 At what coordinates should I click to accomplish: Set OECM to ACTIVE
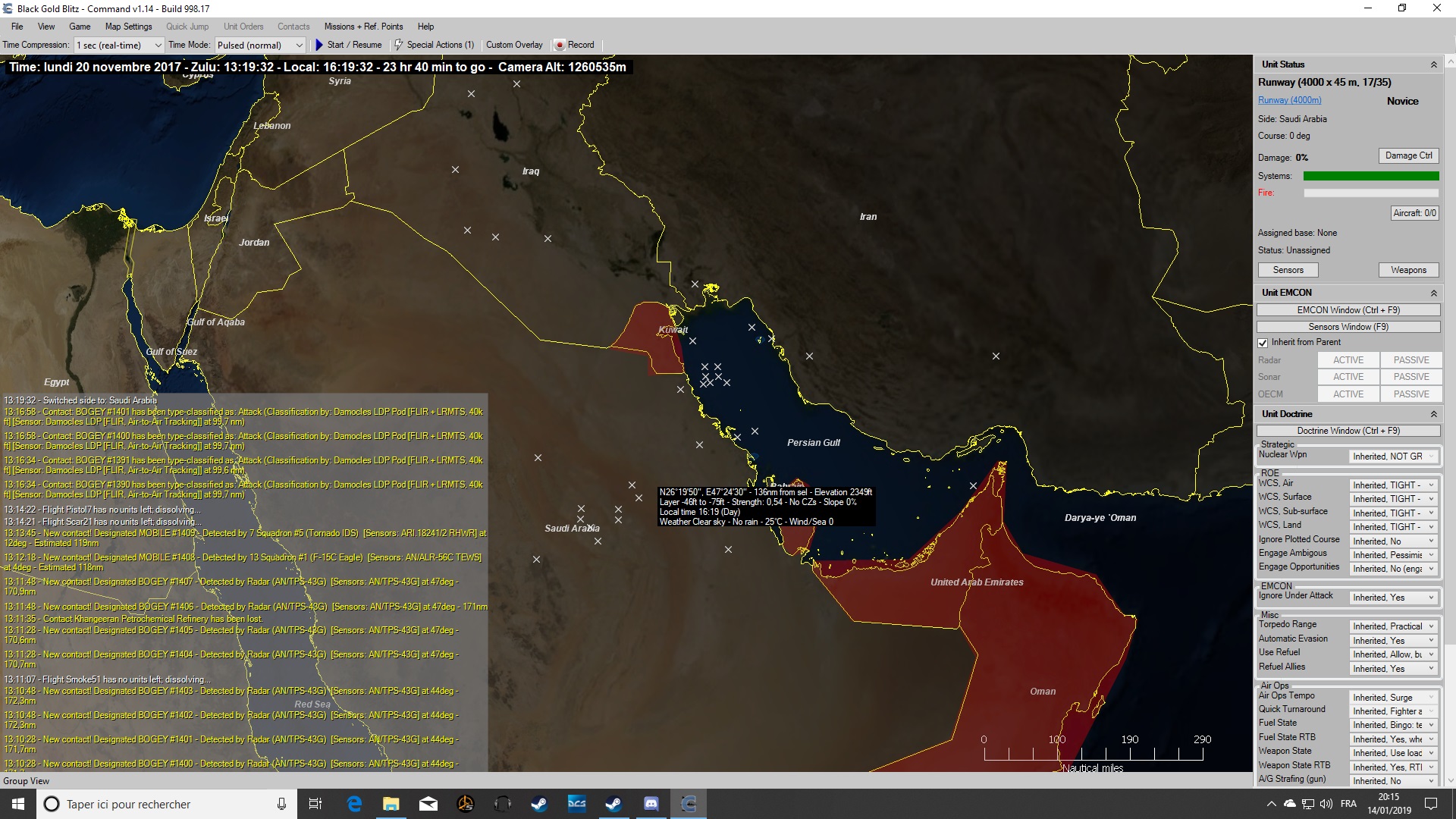coord(1348,394)
